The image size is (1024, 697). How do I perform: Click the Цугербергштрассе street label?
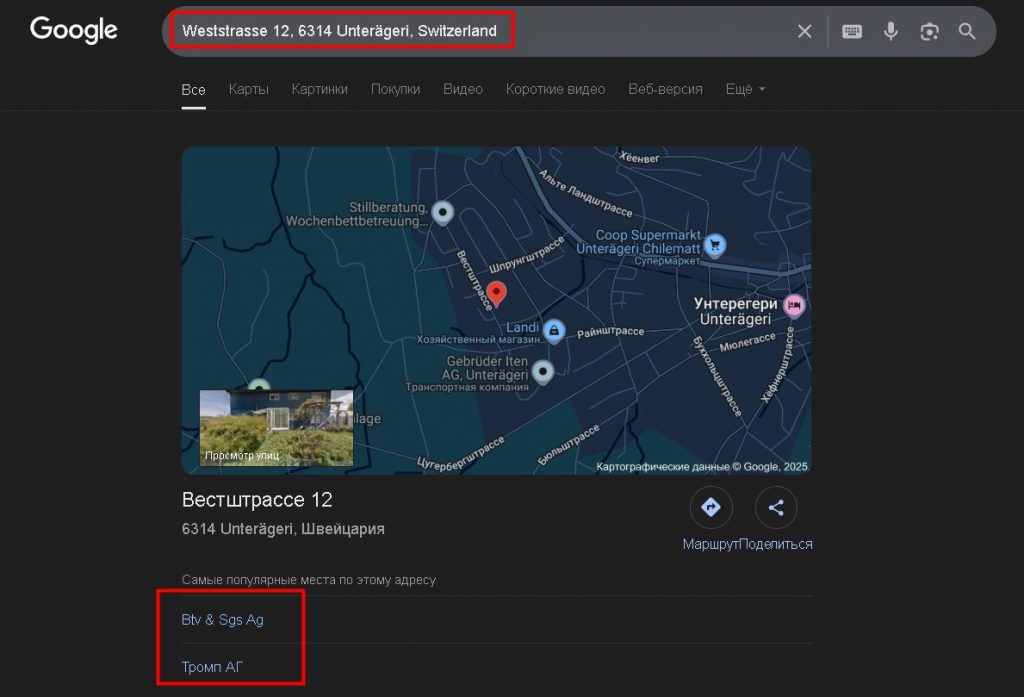(461, 453)
